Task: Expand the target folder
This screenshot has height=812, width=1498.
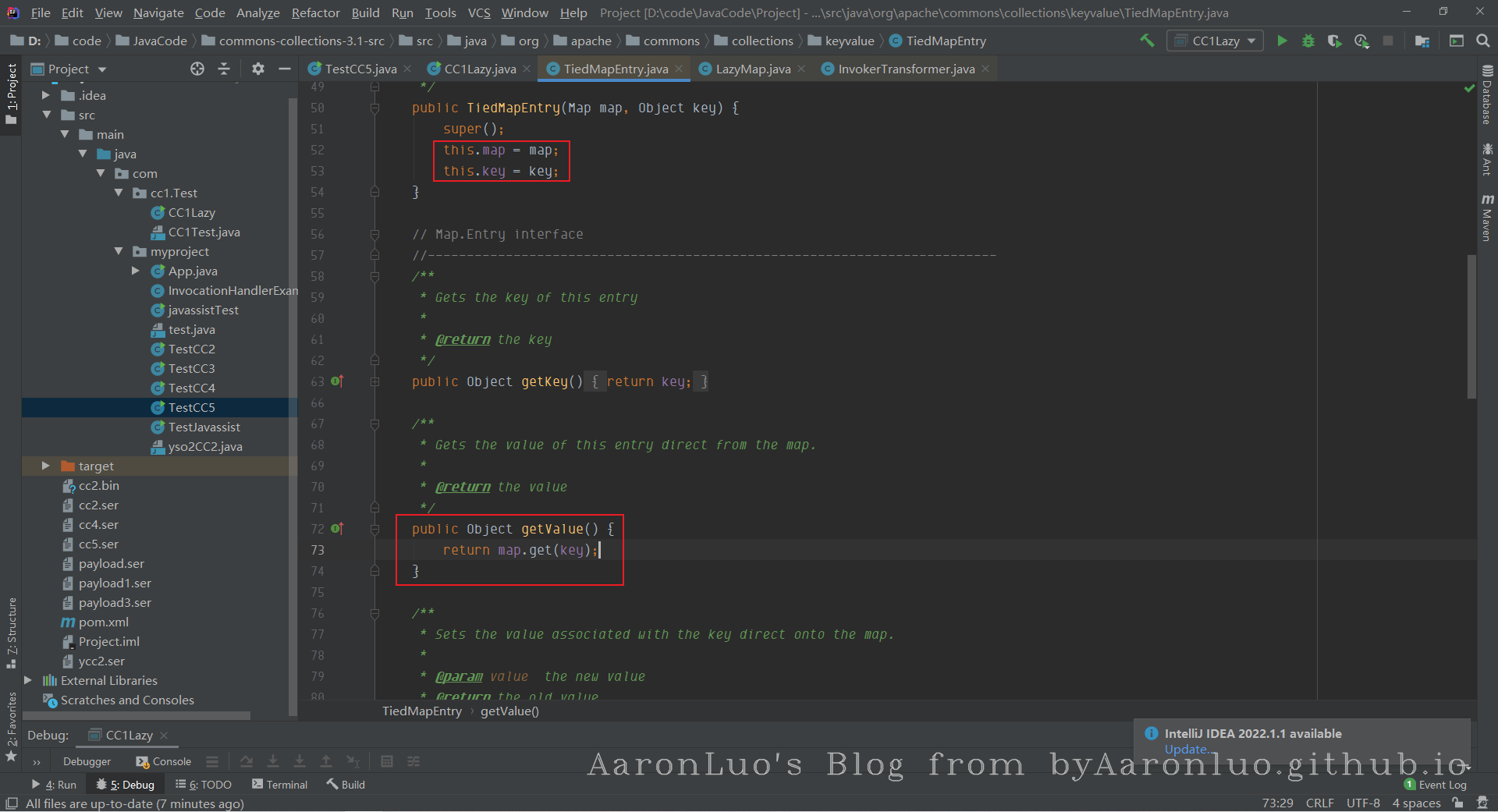Action: (46, 466)
